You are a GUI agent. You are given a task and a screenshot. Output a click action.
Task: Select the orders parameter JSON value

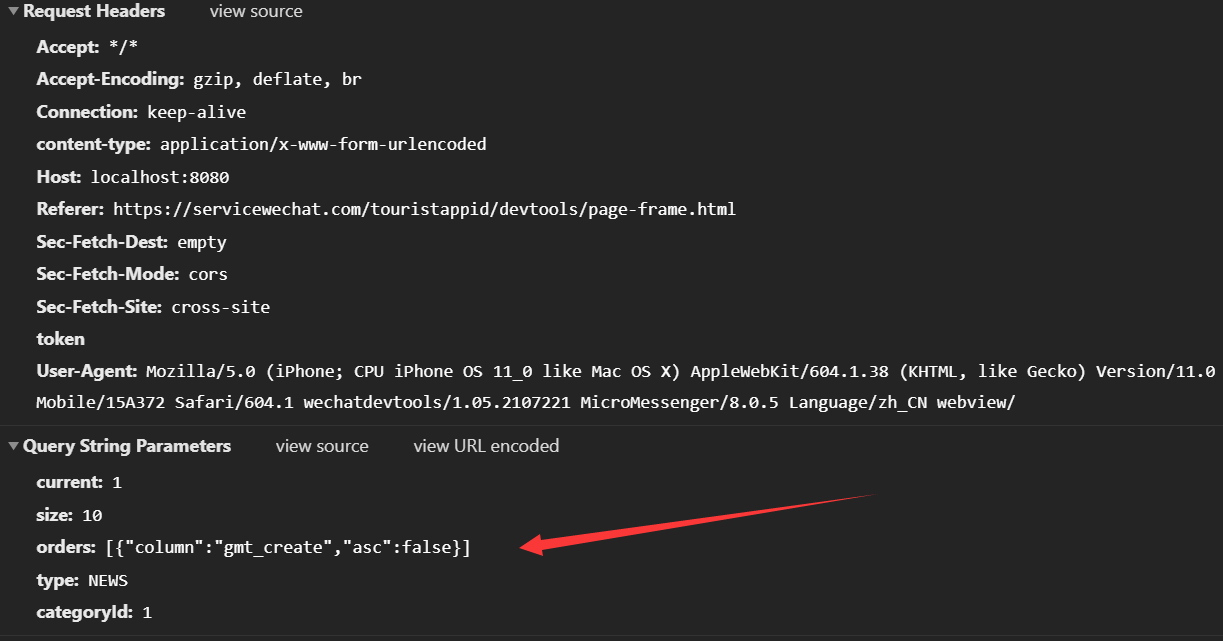click(x=287, y=548)
